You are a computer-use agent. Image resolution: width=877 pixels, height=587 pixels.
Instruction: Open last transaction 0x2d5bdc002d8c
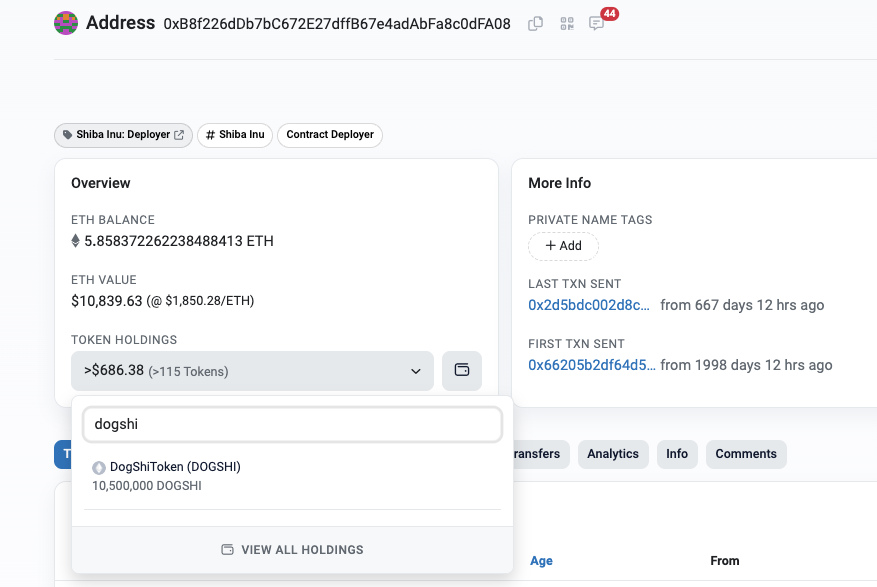tap(589, 305)
